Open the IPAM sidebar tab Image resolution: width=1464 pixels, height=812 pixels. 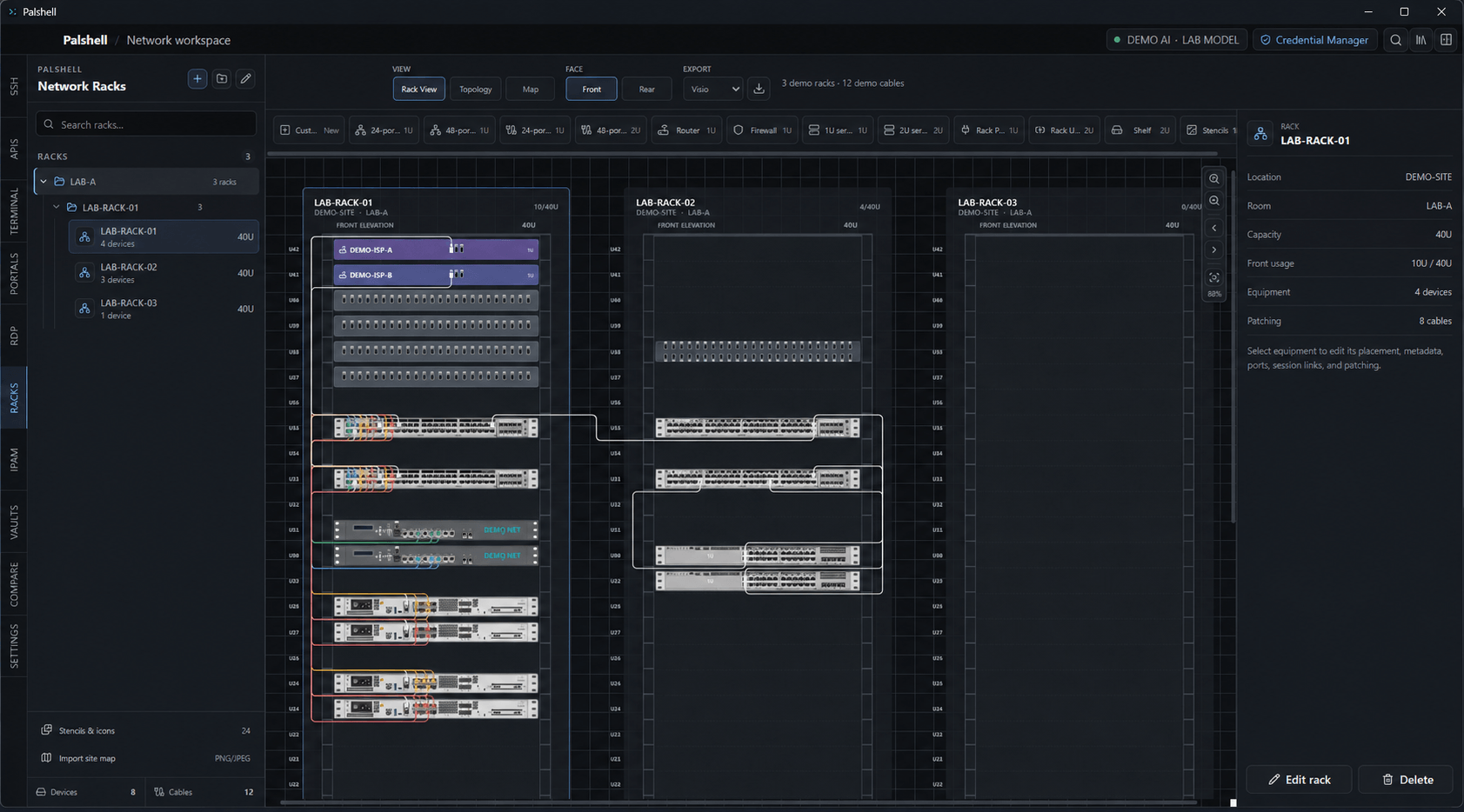point(14,460)
